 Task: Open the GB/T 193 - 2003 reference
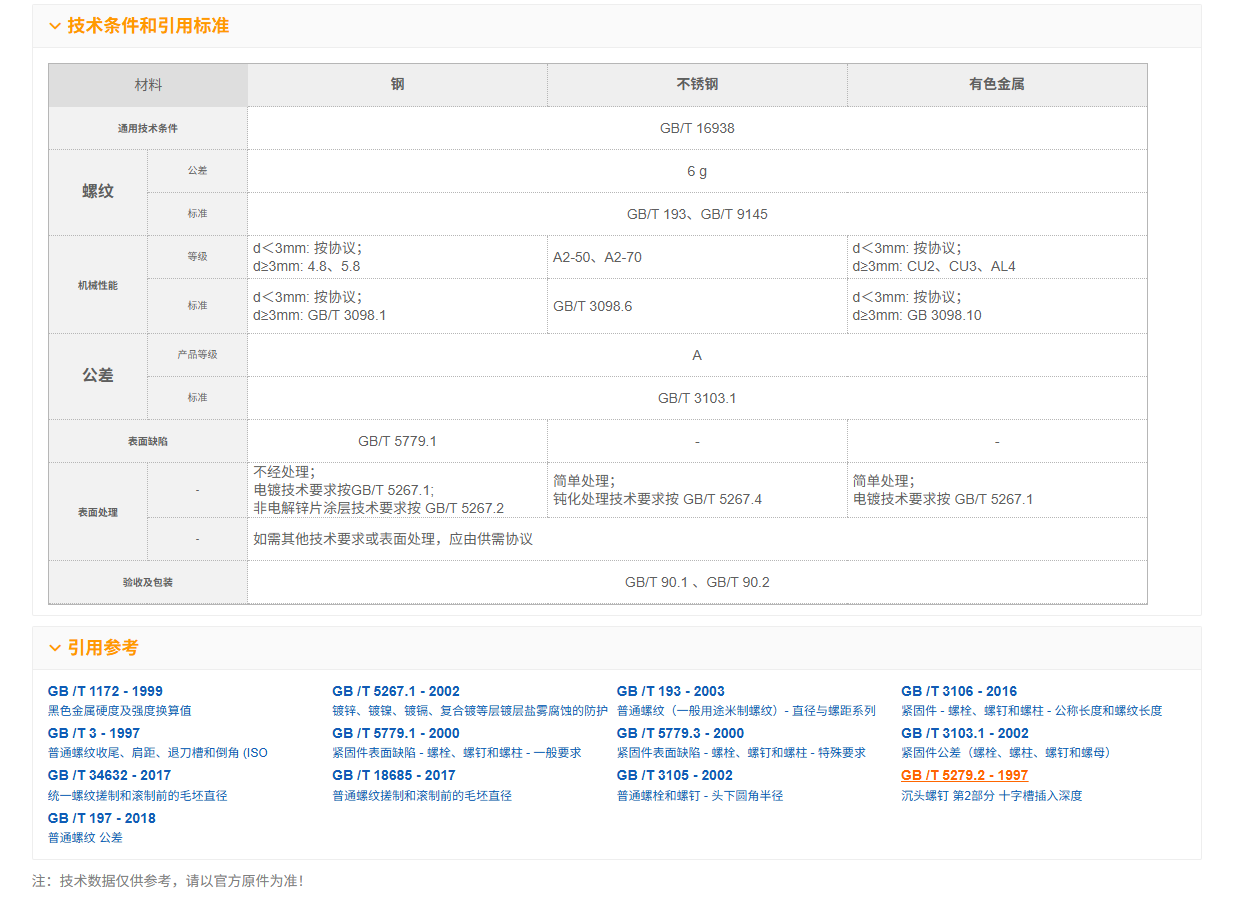[x=670, y=691]
